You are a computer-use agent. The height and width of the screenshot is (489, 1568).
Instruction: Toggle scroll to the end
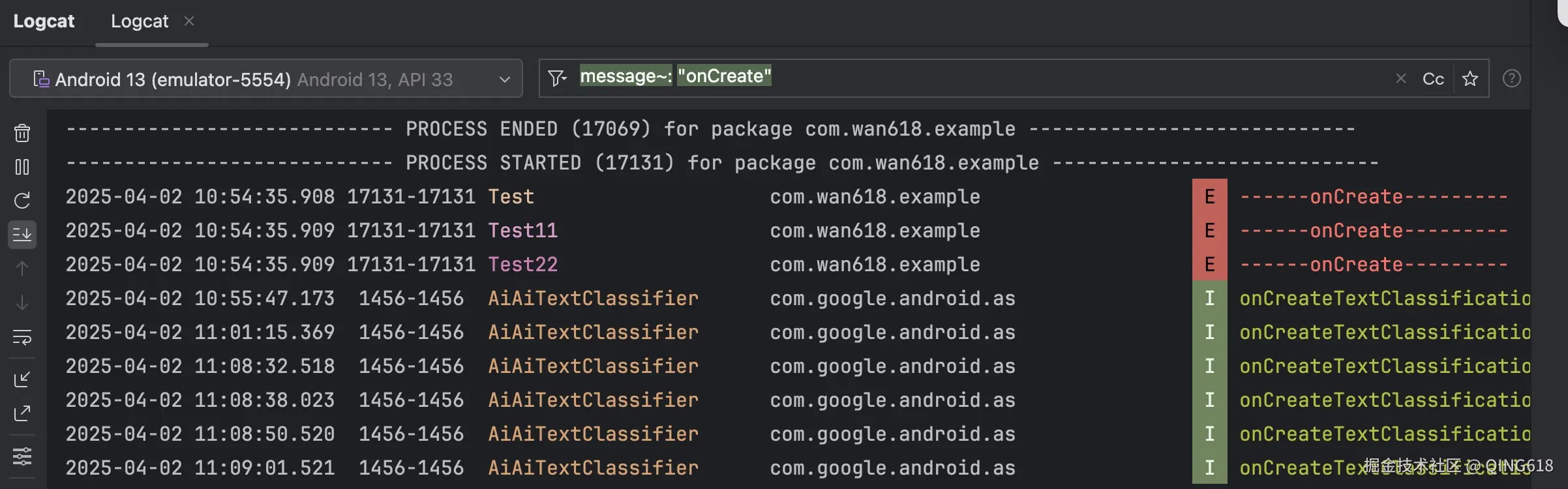[x=22, y=235]
